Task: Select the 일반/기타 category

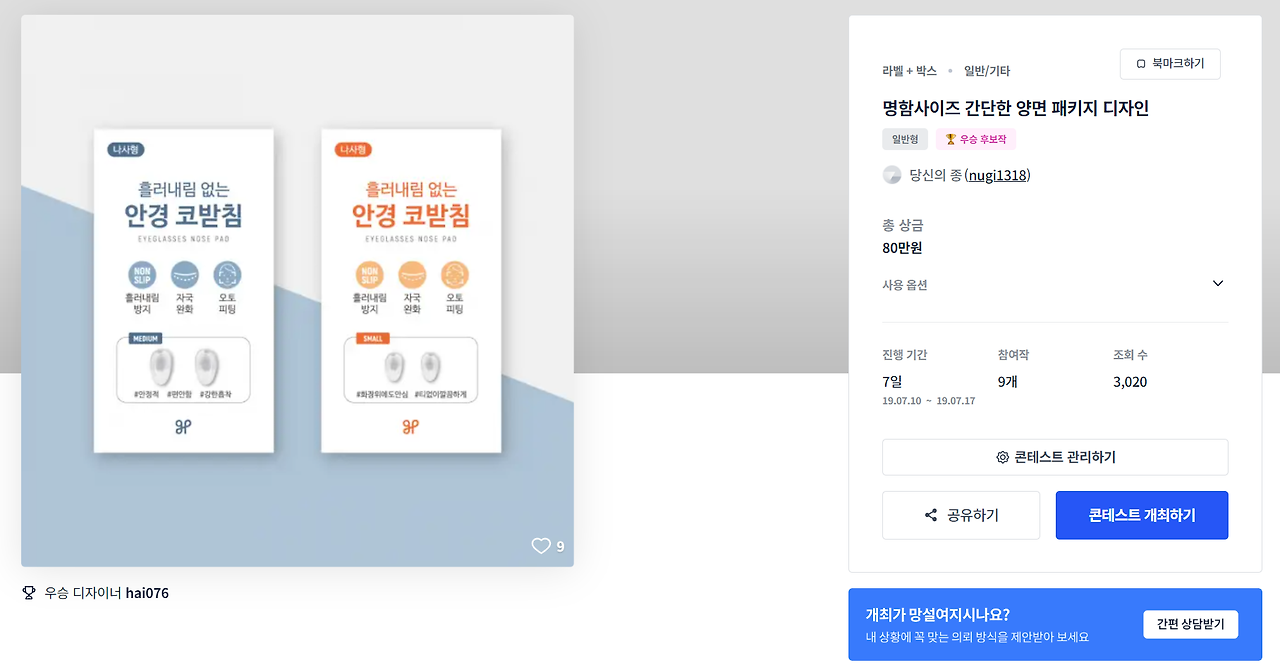Action: (x=987, y=71)
